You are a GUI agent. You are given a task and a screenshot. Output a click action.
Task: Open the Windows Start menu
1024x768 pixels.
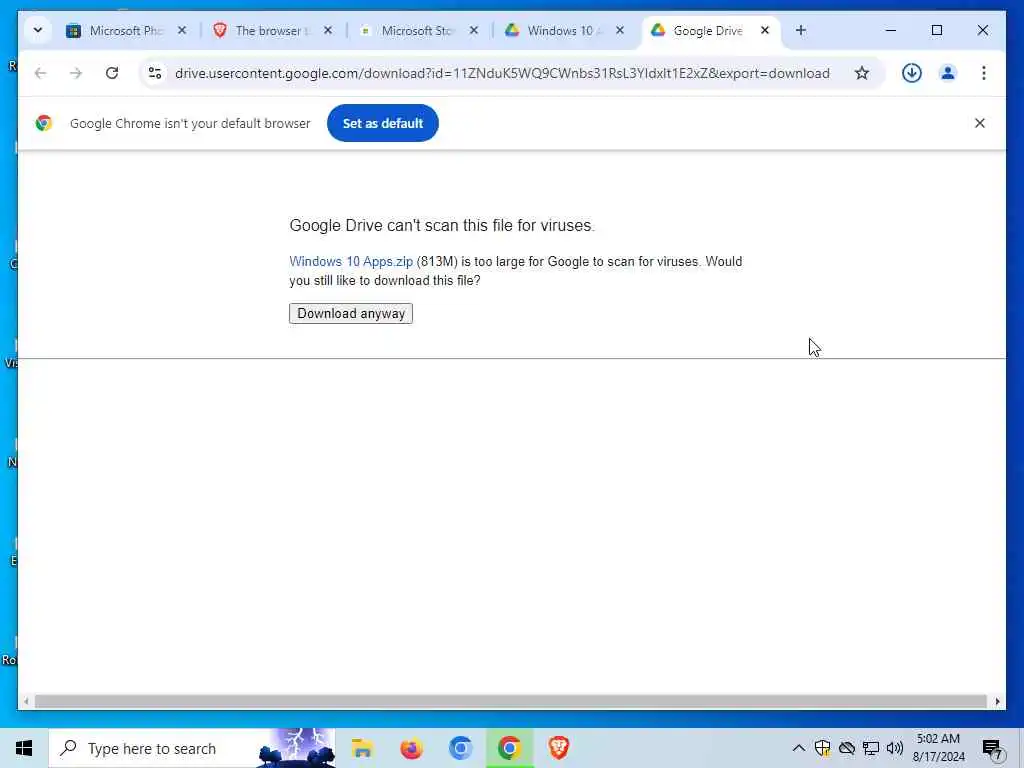24,748
